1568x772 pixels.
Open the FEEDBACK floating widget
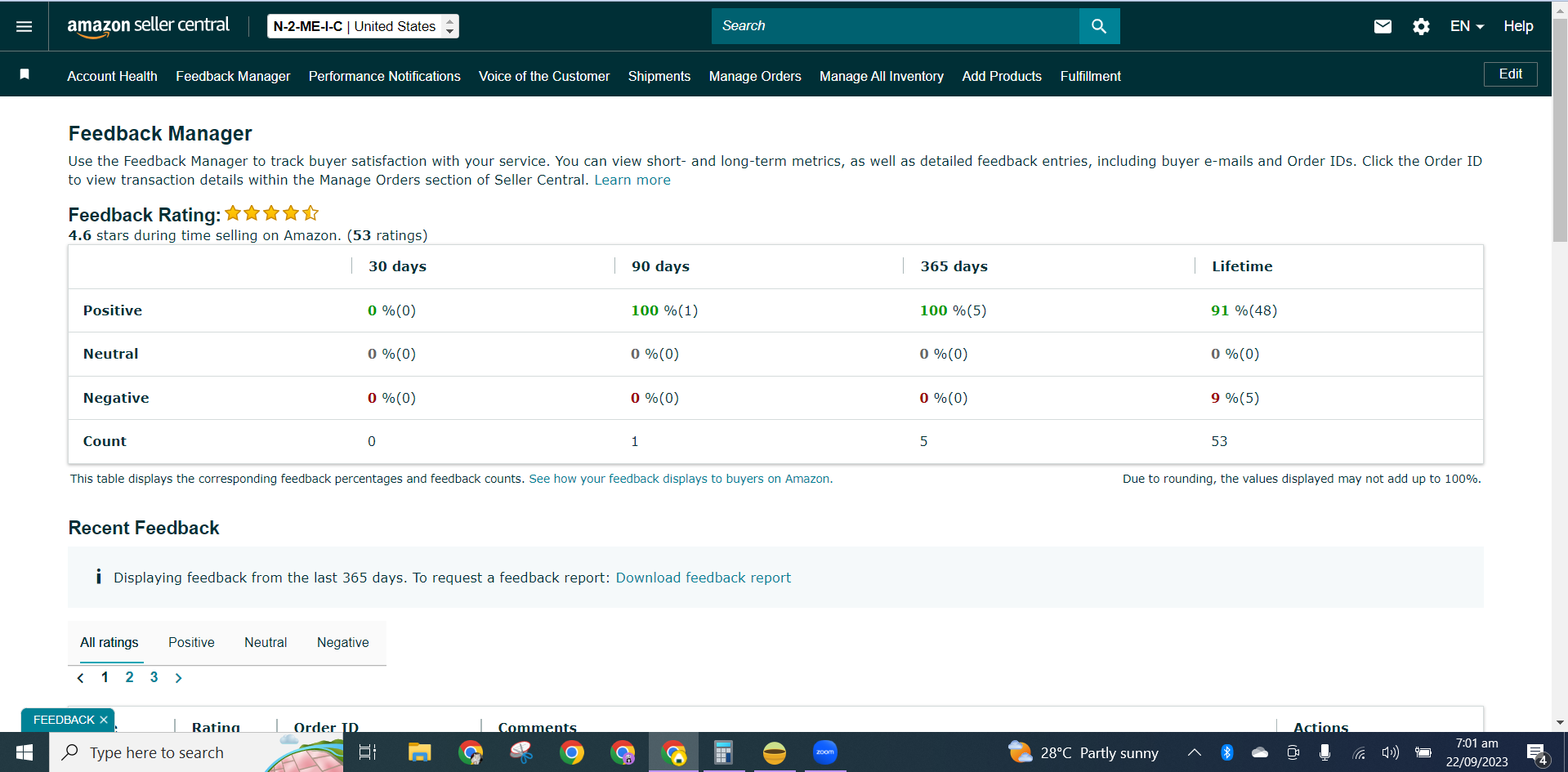tap(64, 720)
